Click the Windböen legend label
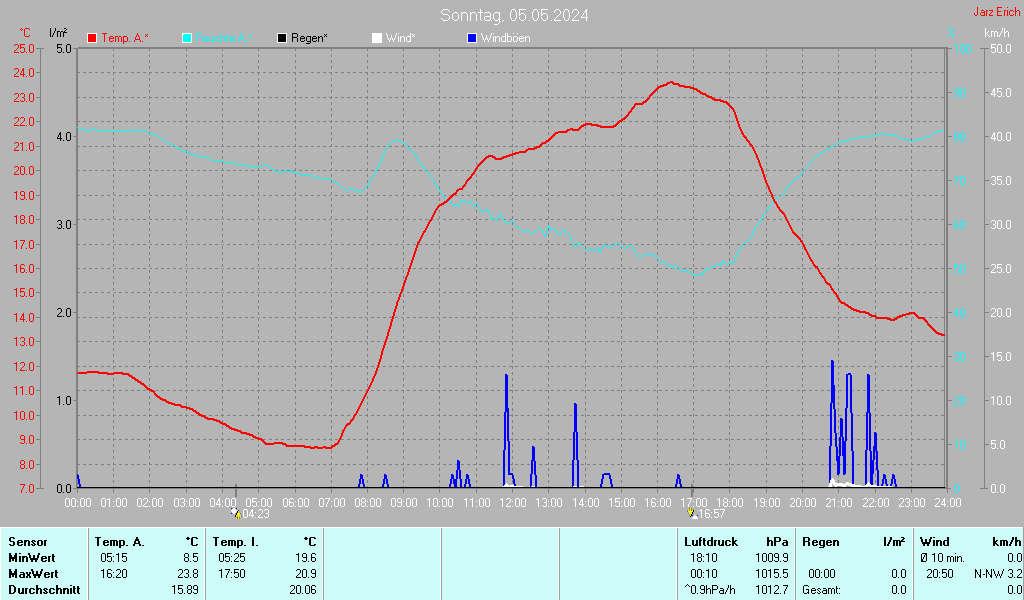The image size is (1024, 600). pyautogui.click(x=505, y=39)
